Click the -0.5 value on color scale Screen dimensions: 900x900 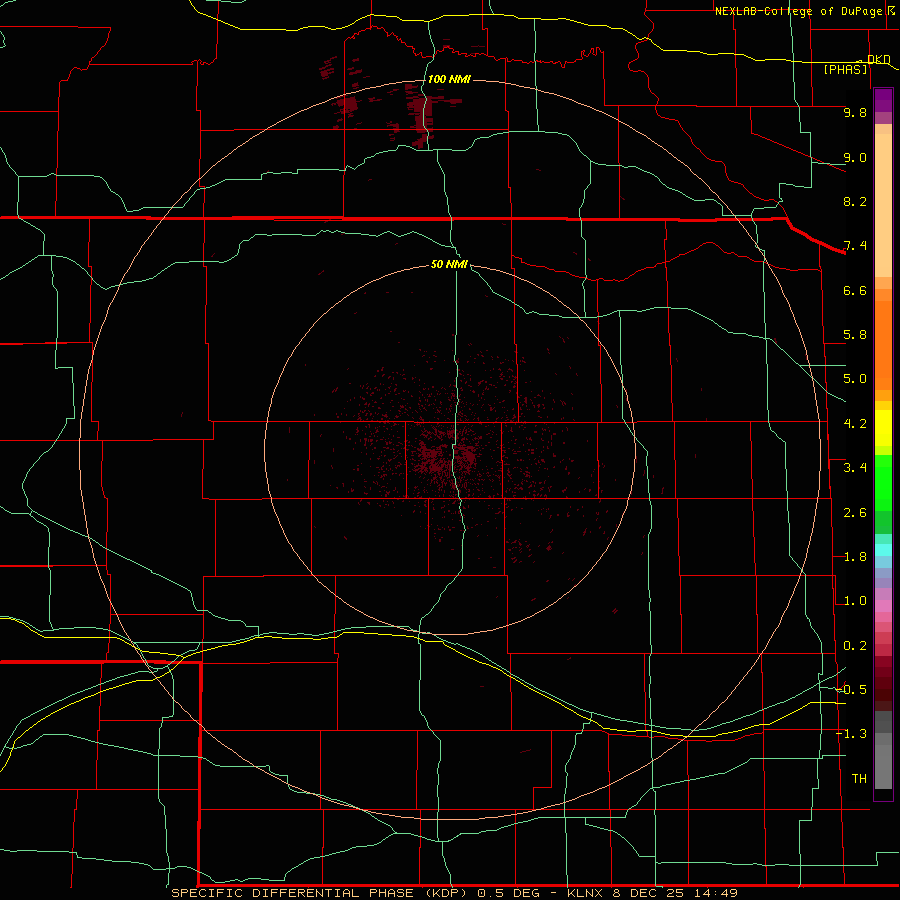tap(852, 690)
